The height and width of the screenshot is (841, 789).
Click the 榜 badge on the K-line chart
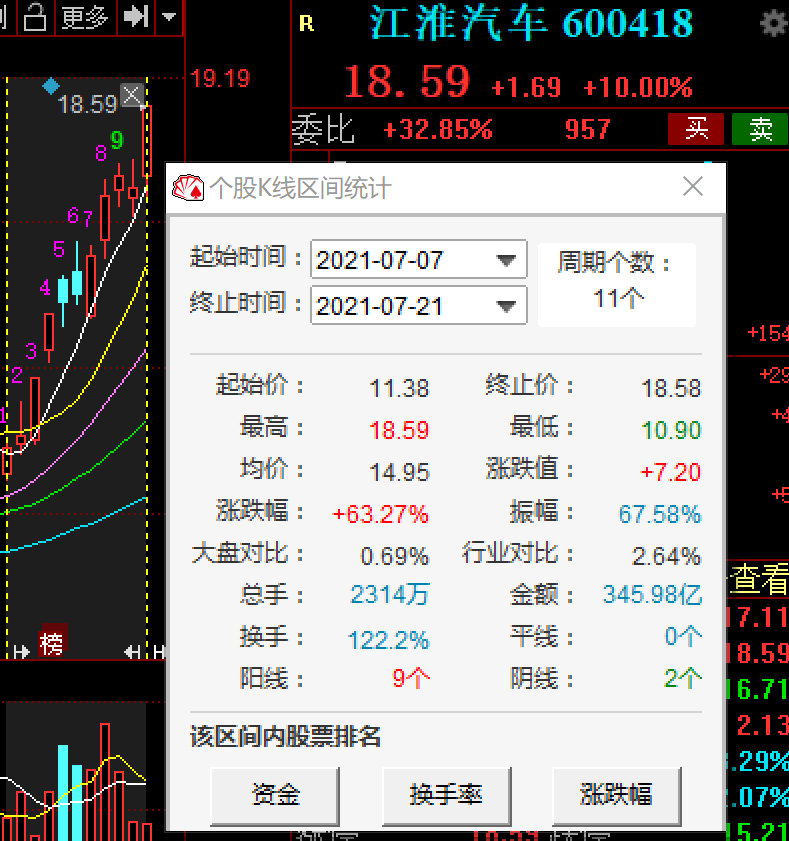(53, 641)
